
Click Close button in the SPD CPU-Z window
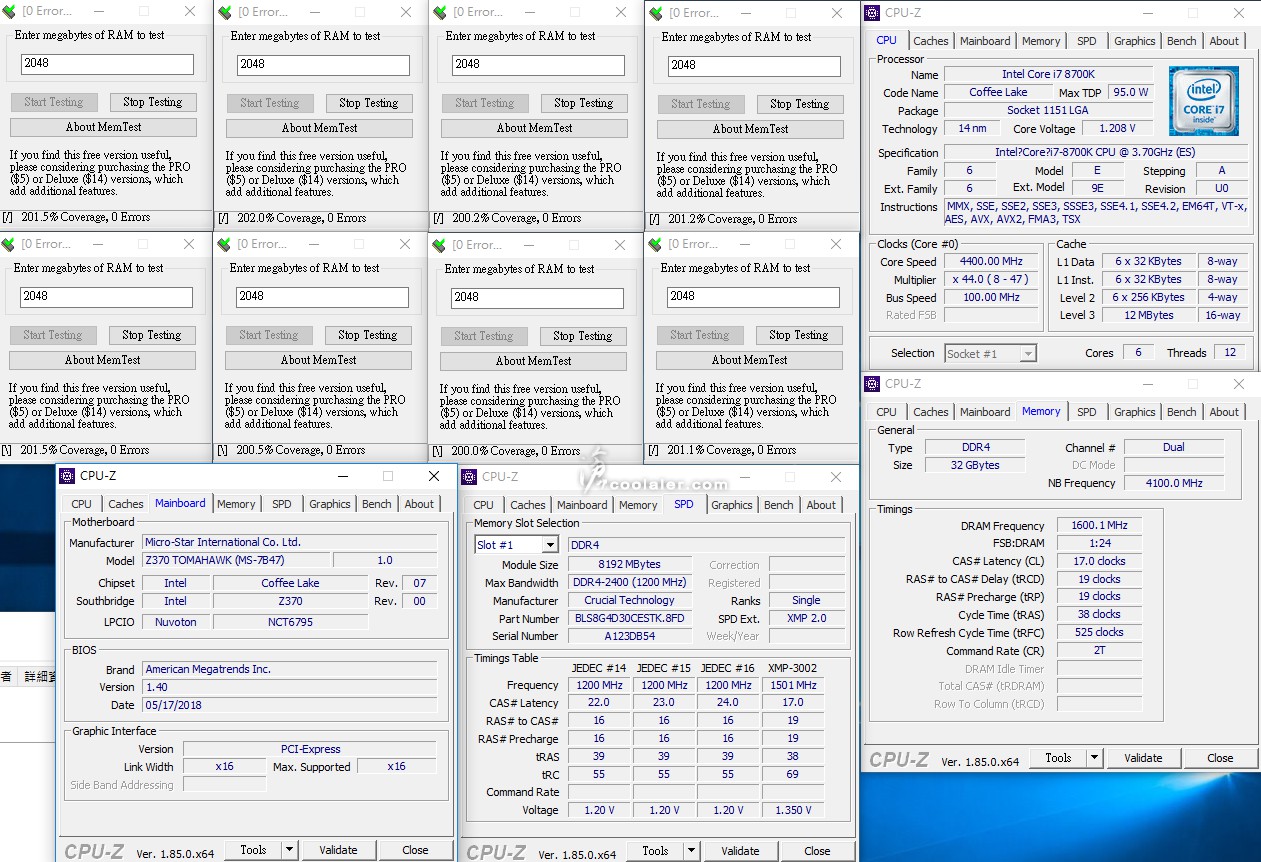[817, 851]
